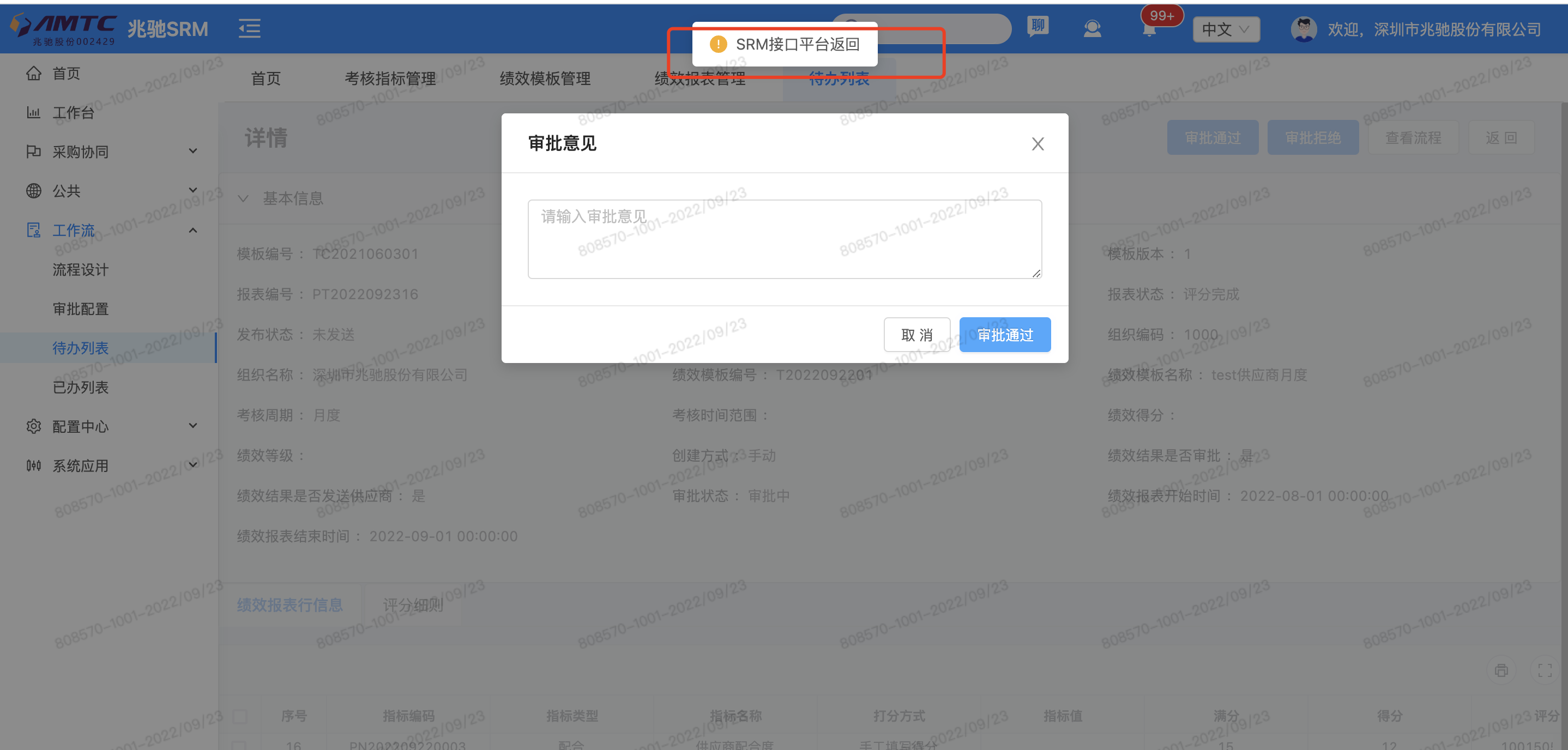
Task: Open the chat (聊) icon in the header
Action: click(x=1038, y=27)
